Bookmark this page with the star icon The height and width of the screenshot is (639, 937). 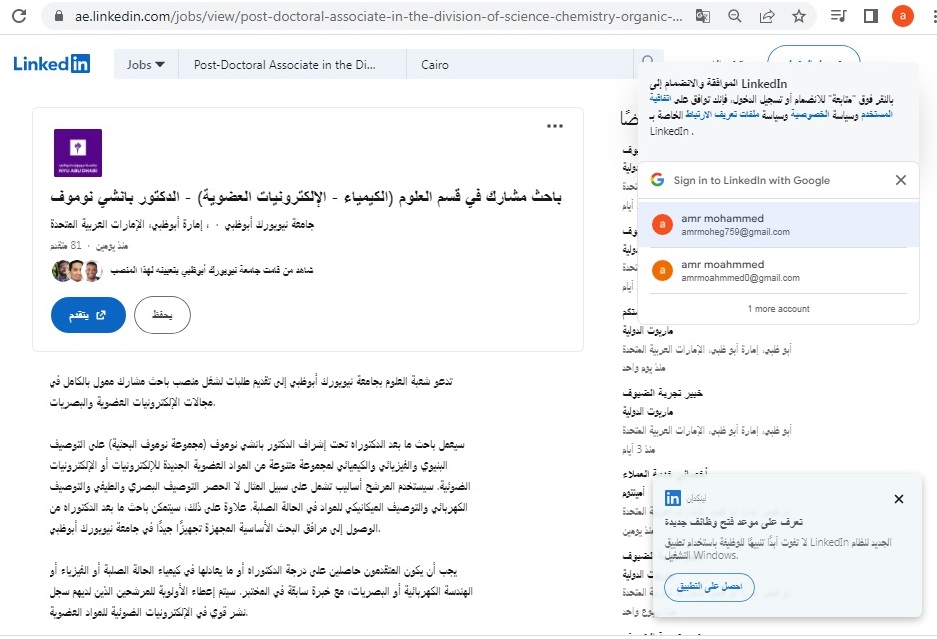coord(798,16)
